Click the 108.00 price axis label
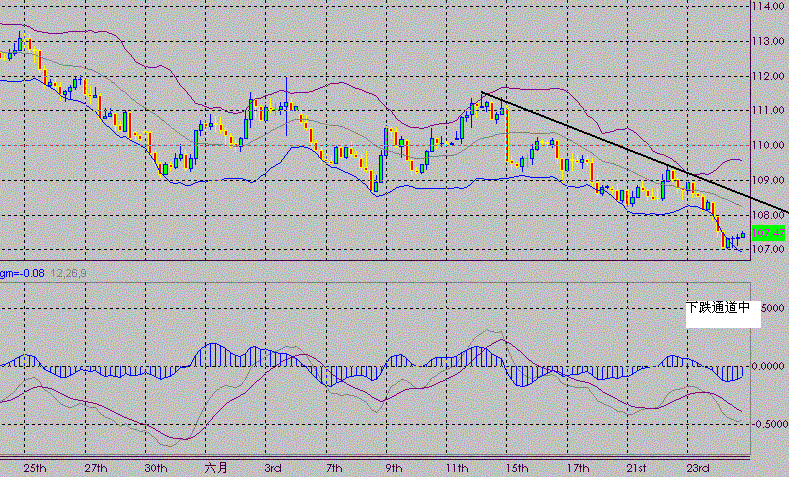789x477 pixels. click(x=769, y=215)
